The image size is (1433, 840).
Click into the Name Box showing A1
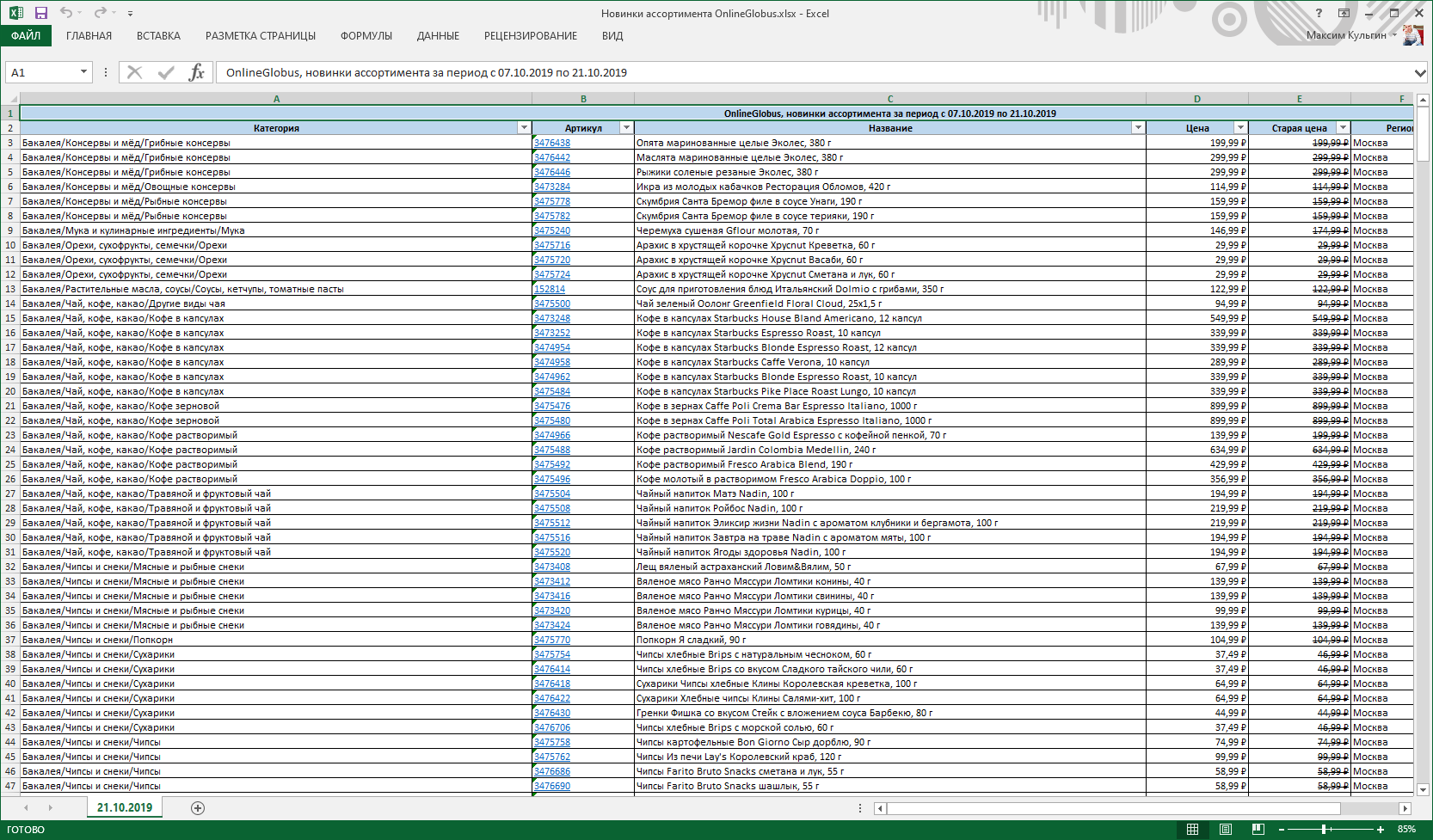[x=40, y=72]
